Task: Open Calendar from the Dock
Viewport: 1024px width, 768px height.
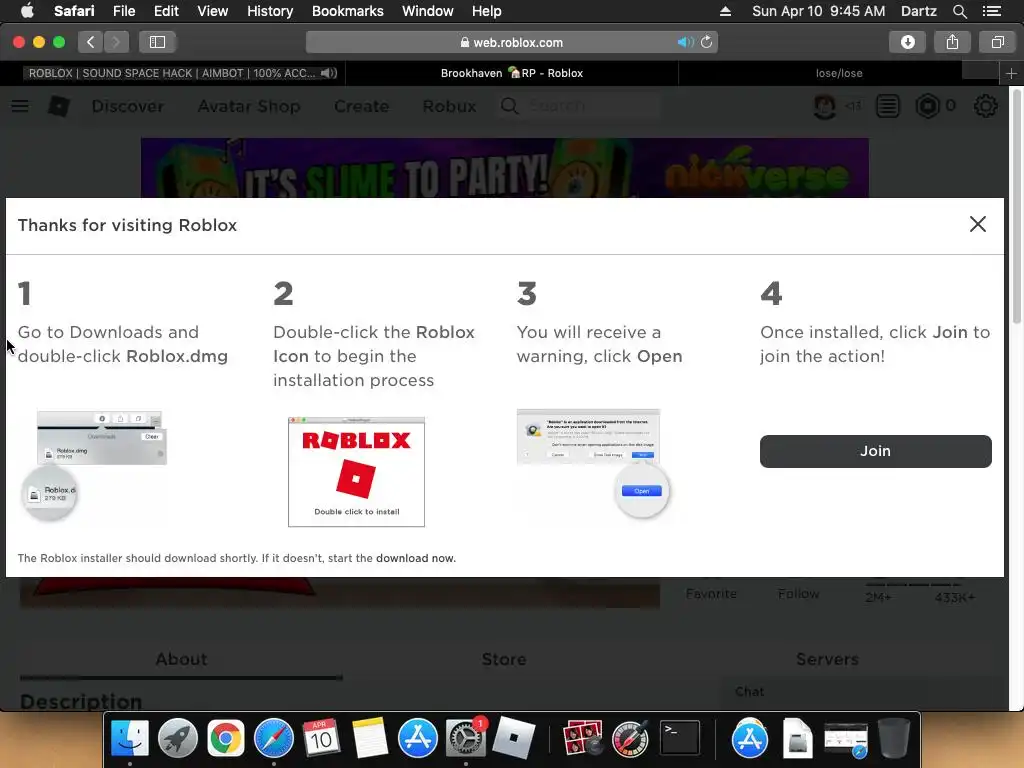Action: [321, 739]
